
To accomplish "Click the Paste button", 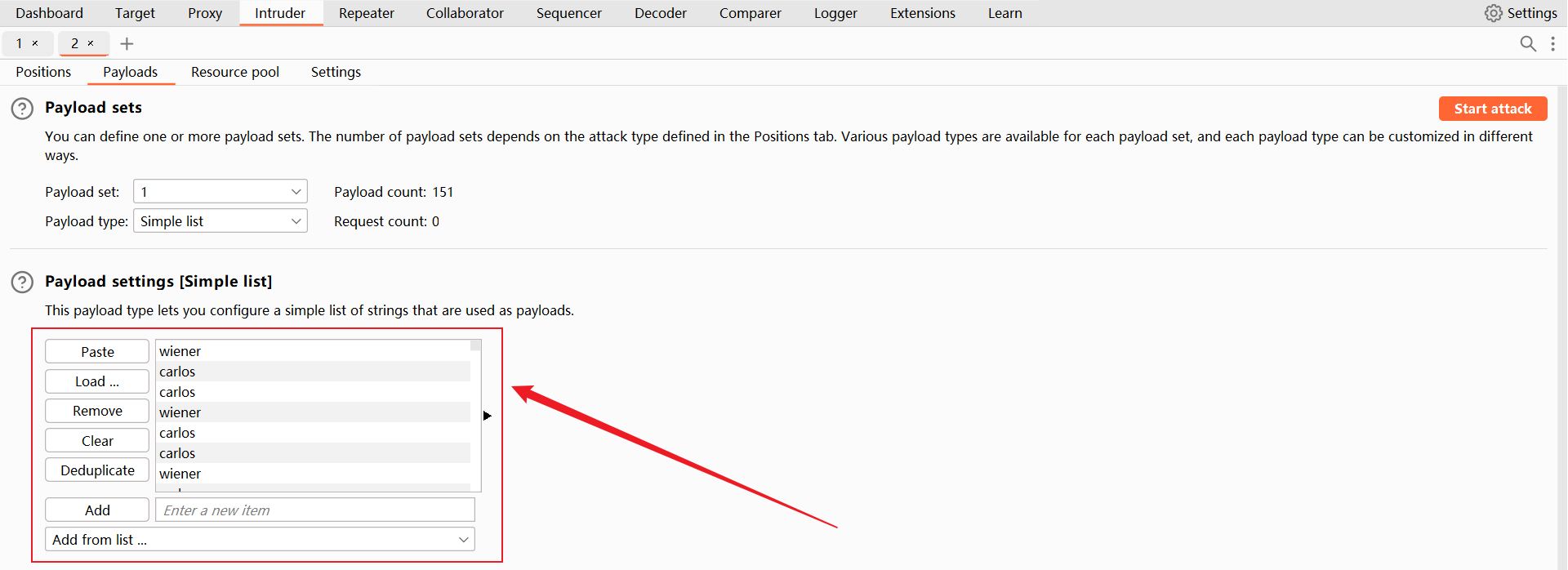I will (x=97, y=352).
